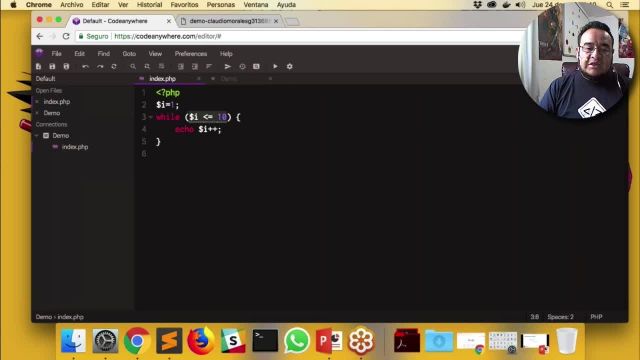Click the Find and Replace toolbar icon
This screenshot has width=640, height=360.
147,67
